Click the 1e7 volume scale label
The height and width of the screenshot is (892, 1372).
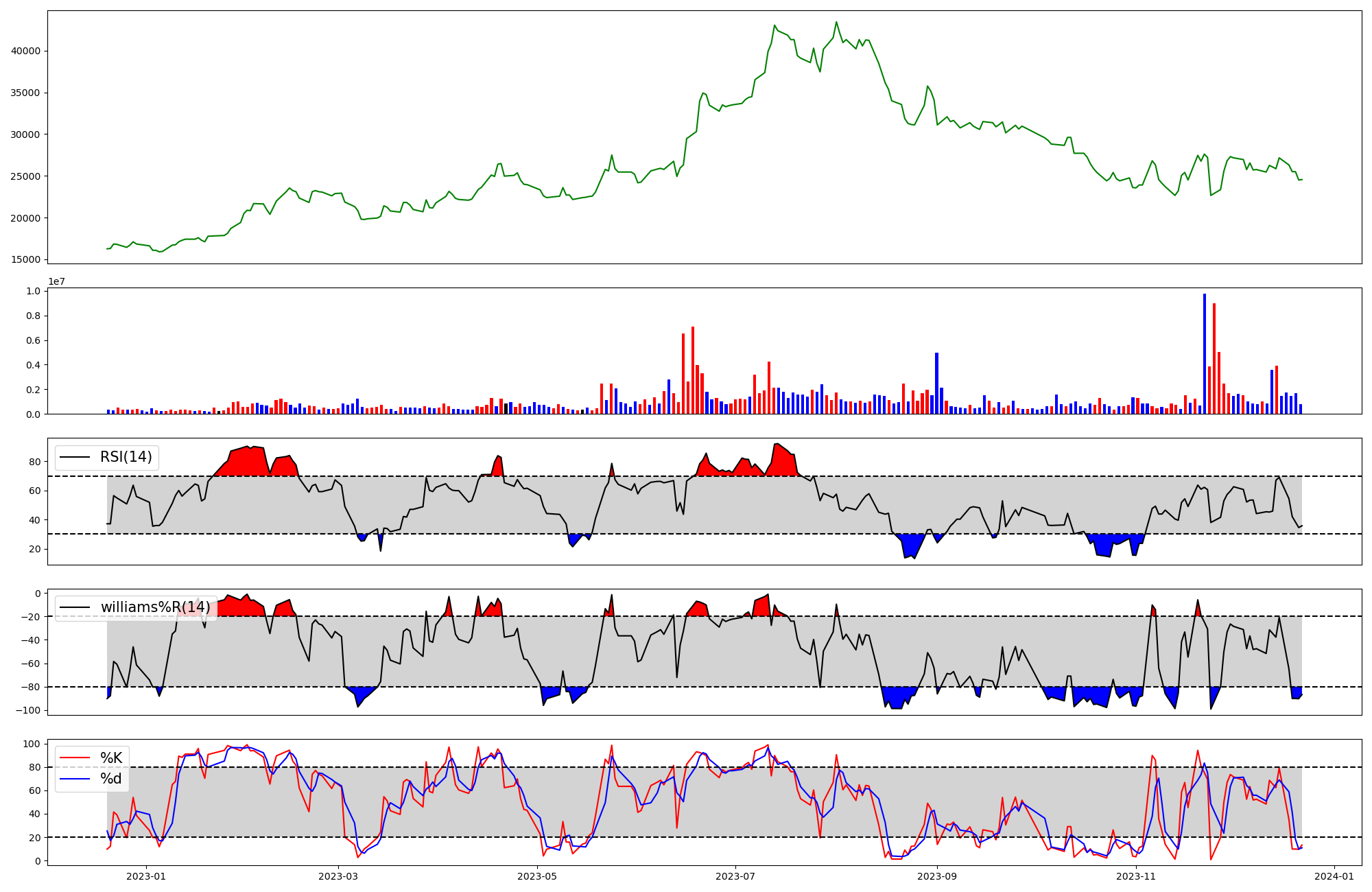coord(56,281)
